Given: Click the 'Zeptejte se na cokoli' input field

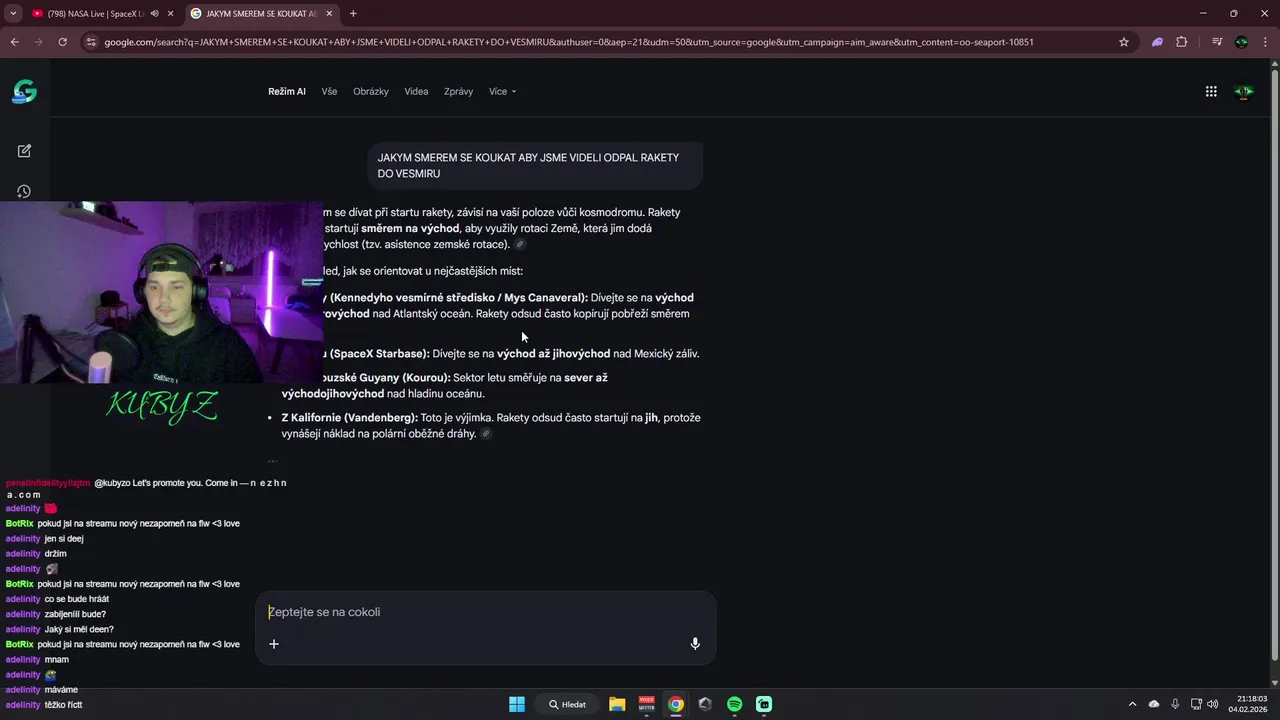Looking at the screenshot, I should point(486,612).
